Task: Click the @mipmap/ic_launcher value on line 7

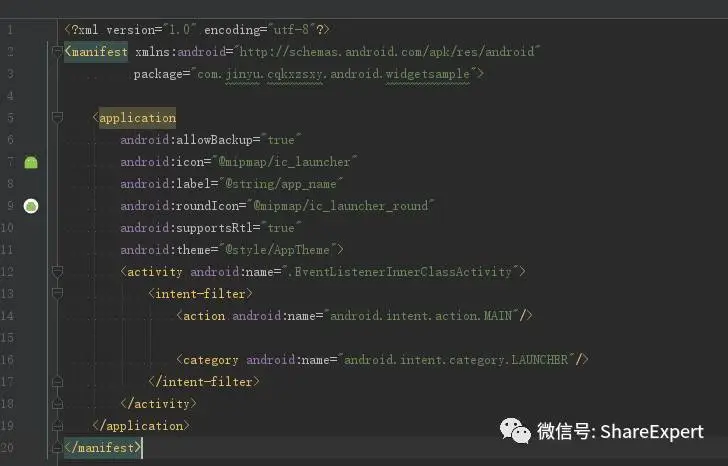Action: point(284,162)
